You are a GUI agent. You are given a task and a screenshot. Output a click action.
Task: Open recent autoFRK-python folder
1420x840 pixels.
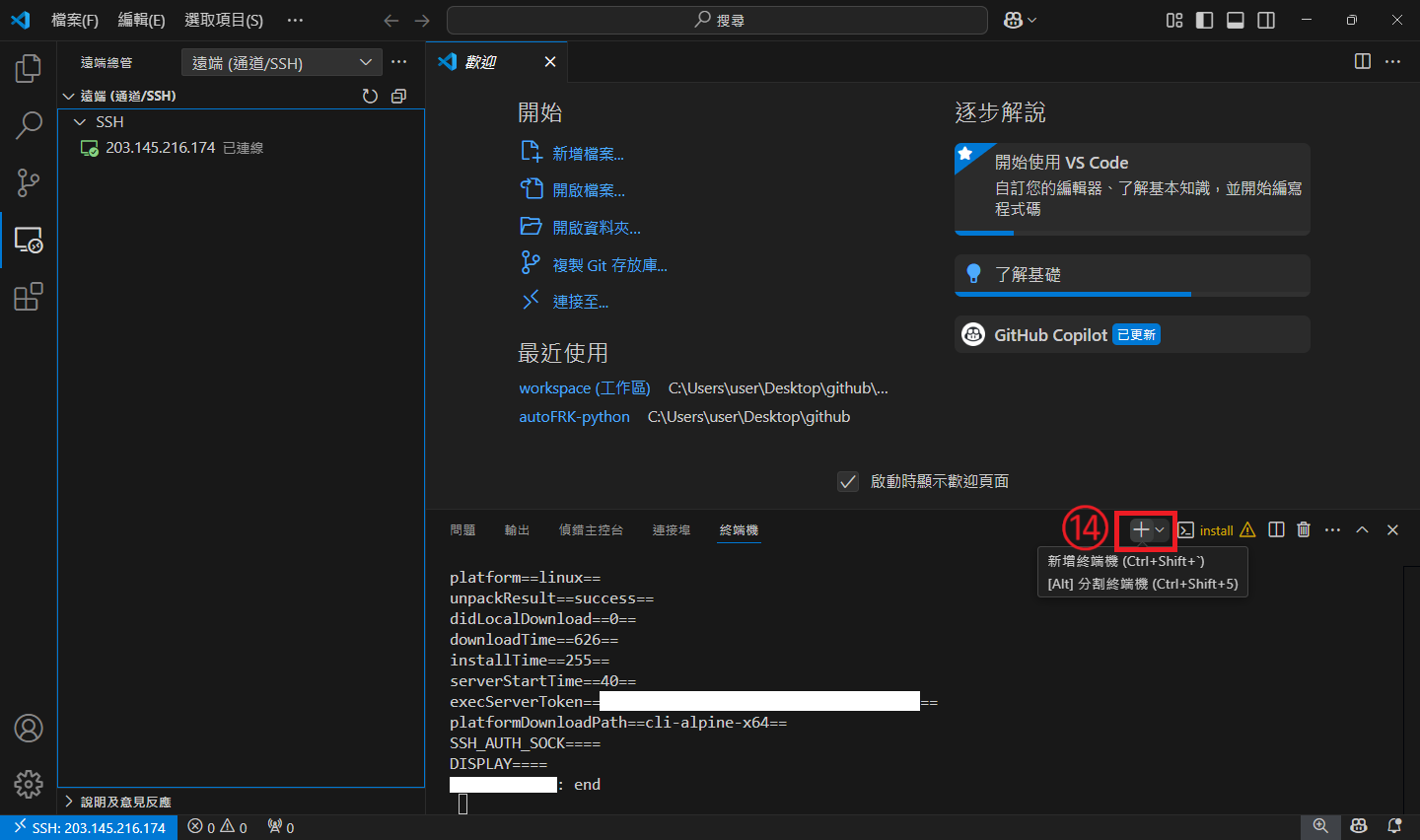click(x=574, y=417)
